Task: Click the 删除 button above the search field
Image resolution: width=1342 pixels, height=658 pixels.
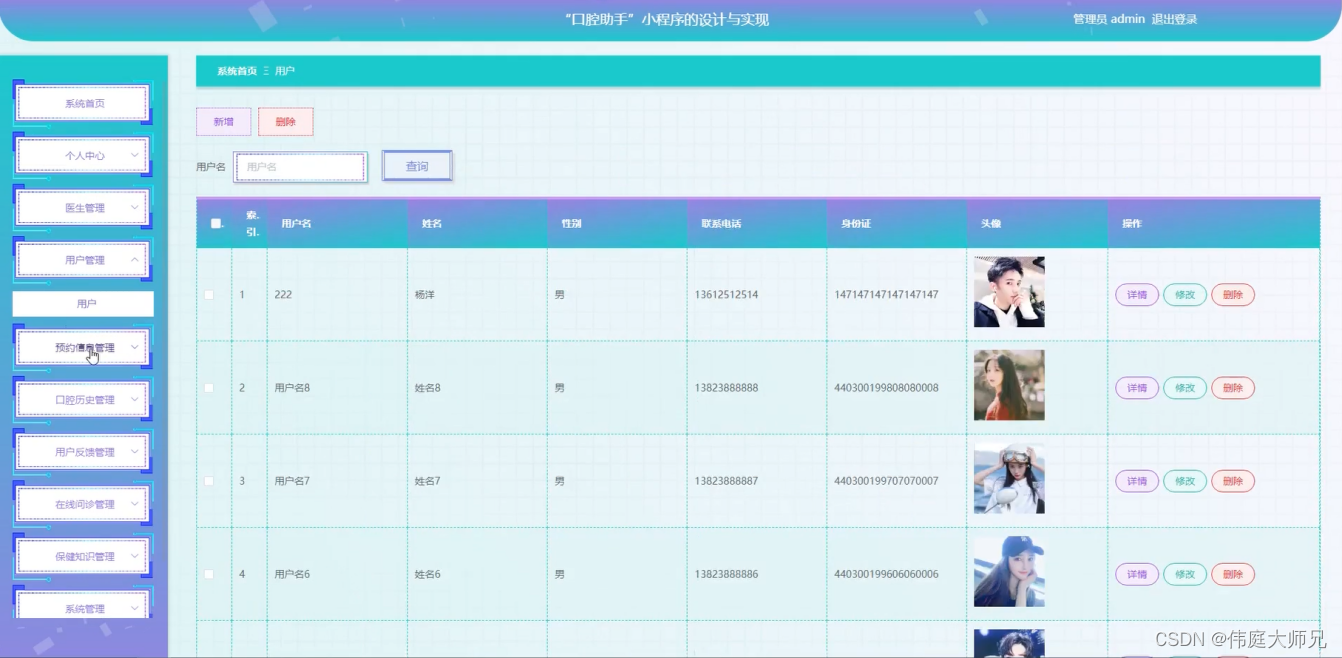Action: click(285, 122)
